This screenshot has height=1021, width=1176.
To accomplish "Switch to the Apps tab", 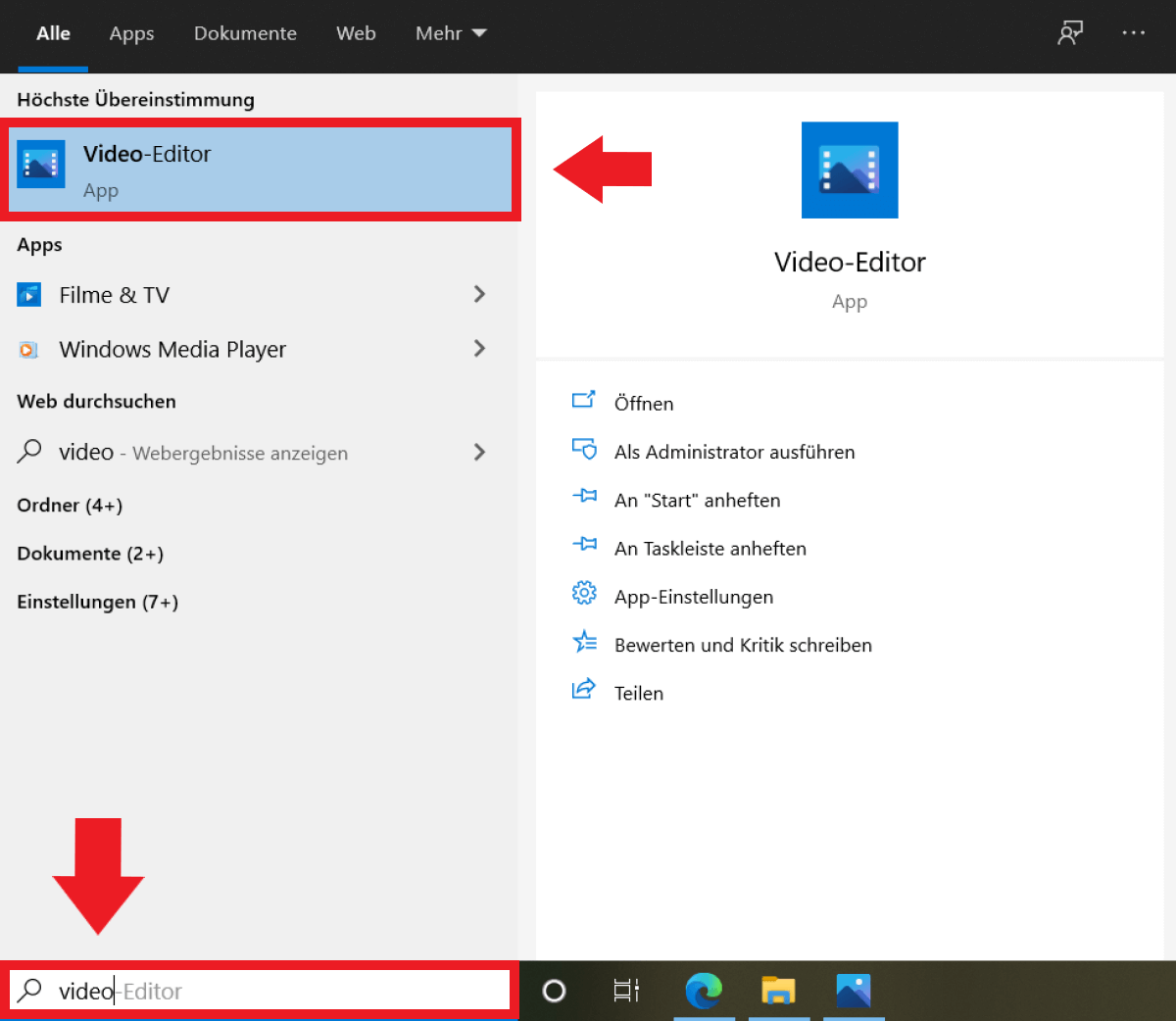I will [x=131, y=33].
